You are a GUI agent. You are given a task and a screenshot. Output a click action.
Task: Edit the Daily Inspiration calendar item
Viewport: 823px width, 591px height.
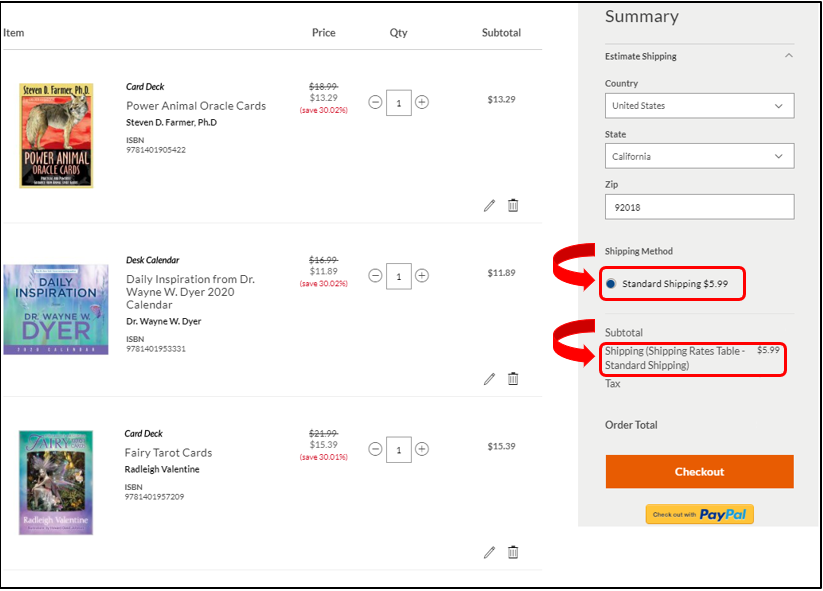[489, 379]
